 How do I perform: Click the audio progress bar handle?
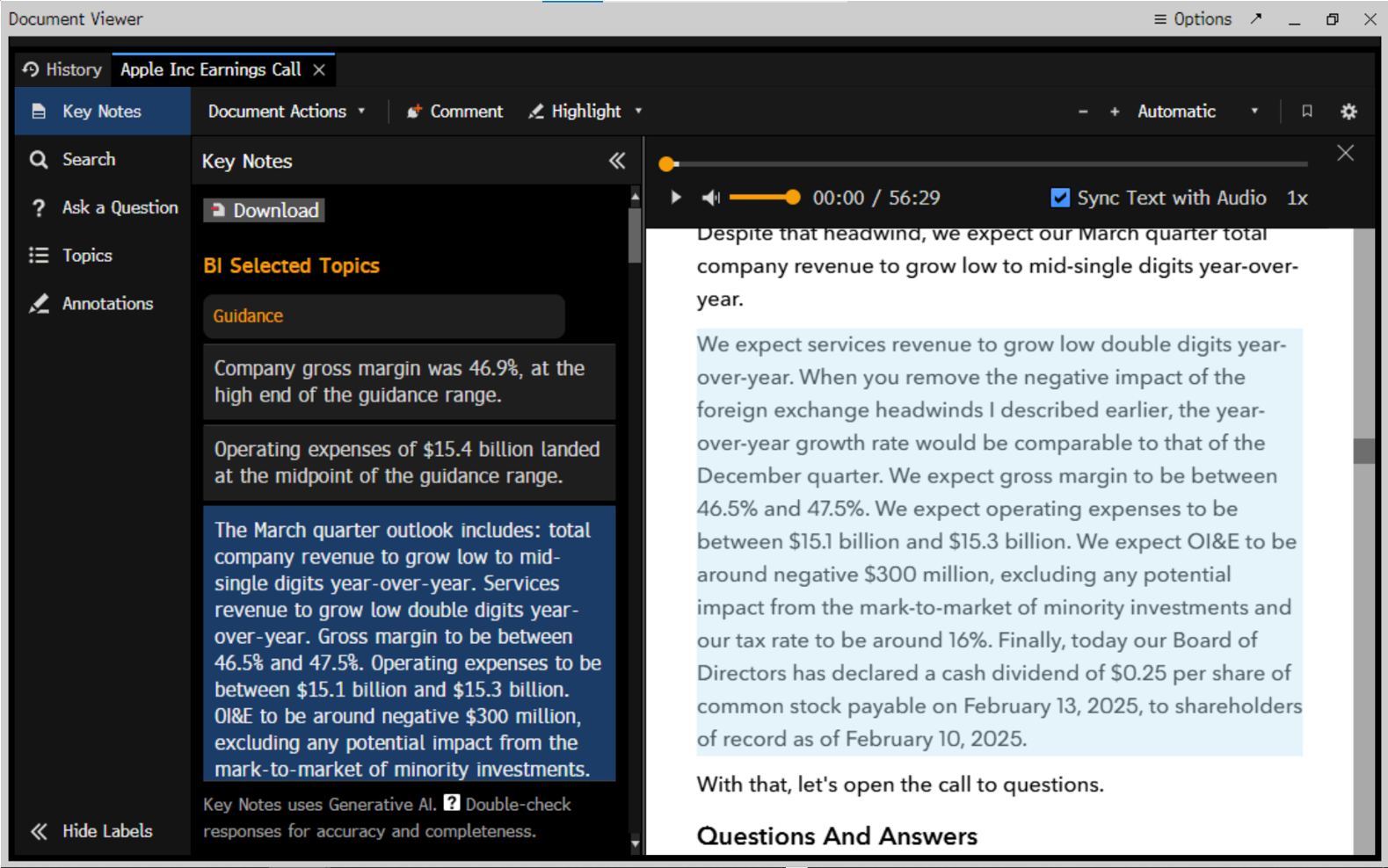[x=667, y=163]
